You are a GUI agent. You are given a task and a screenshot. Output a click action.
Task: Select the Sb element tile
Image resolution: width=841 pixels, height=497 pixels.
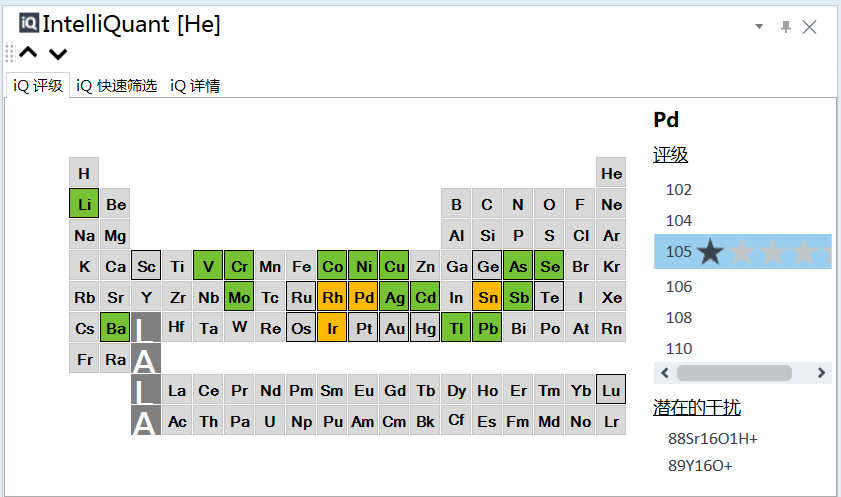coord(518,297)
